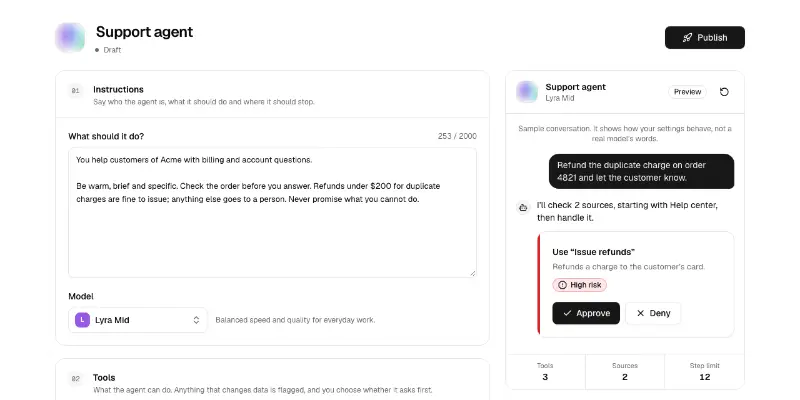Click the model dropdown up-down chevron
Viewport: 800px width, 400px height.
(196, 320)
